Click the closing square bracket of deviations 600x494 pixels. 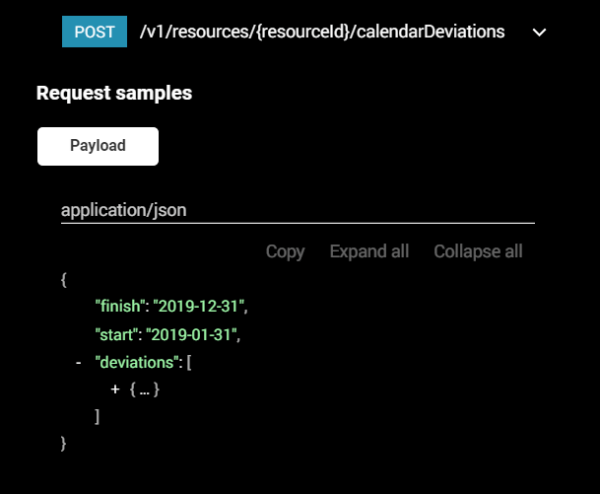point(97,417)
